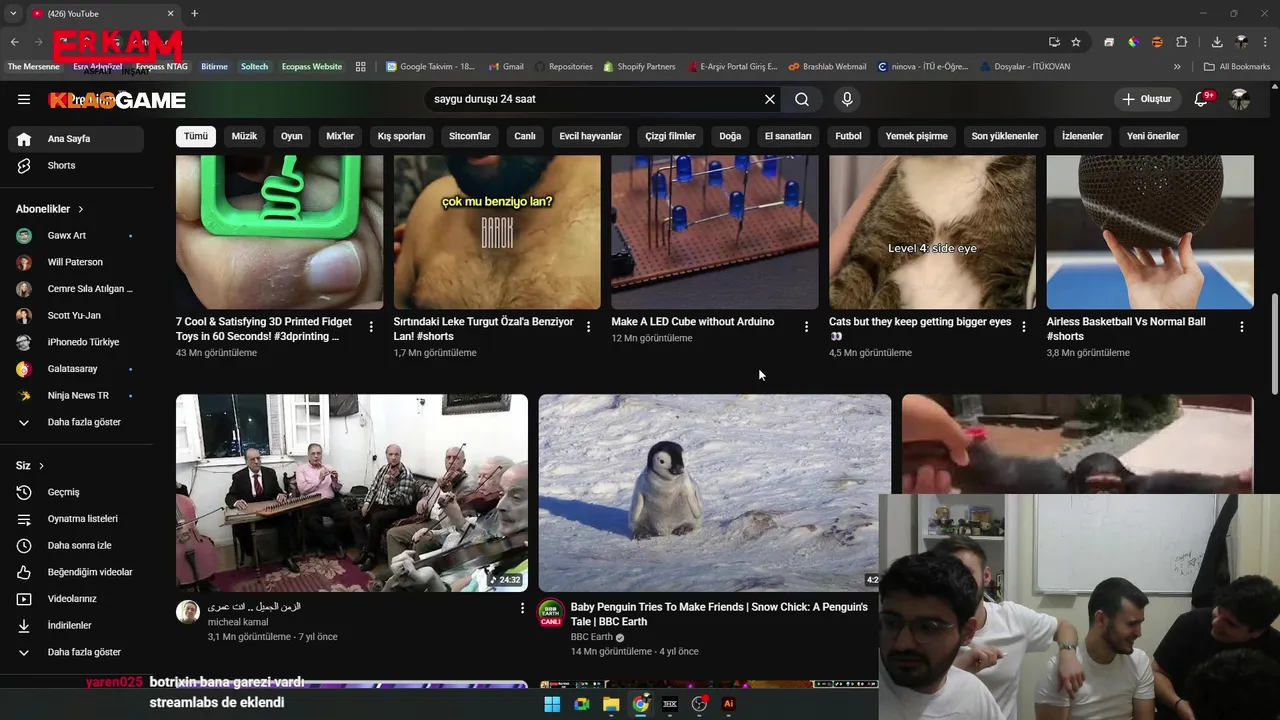Click the Oluştur create button
This screenshot has height=720, width=1280.
1147,99
